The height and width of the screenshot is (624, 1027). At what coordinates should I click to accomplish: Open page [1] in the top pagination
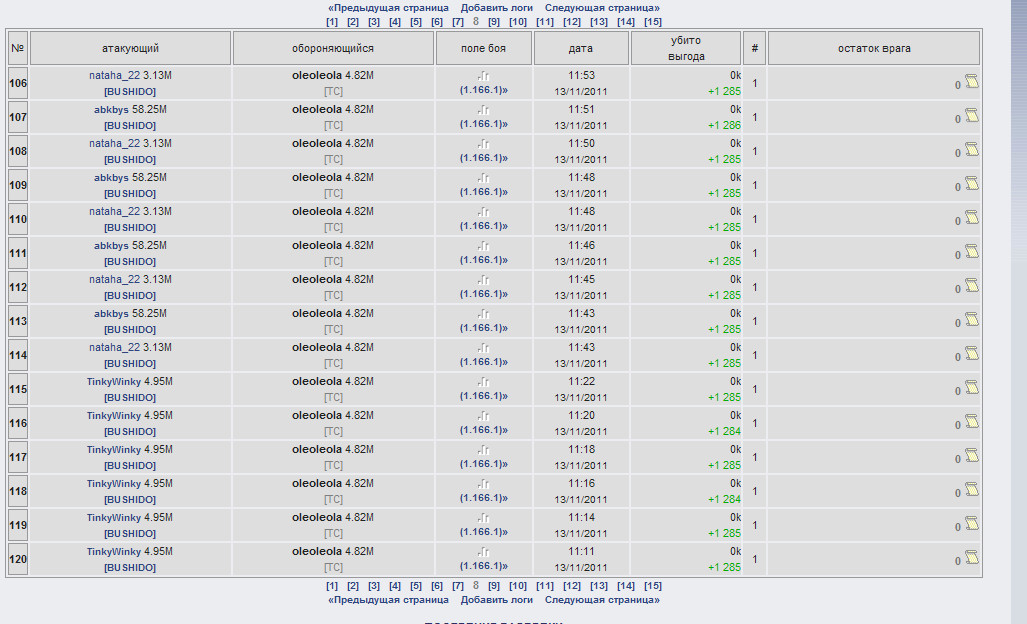click(x=332, y=22)
